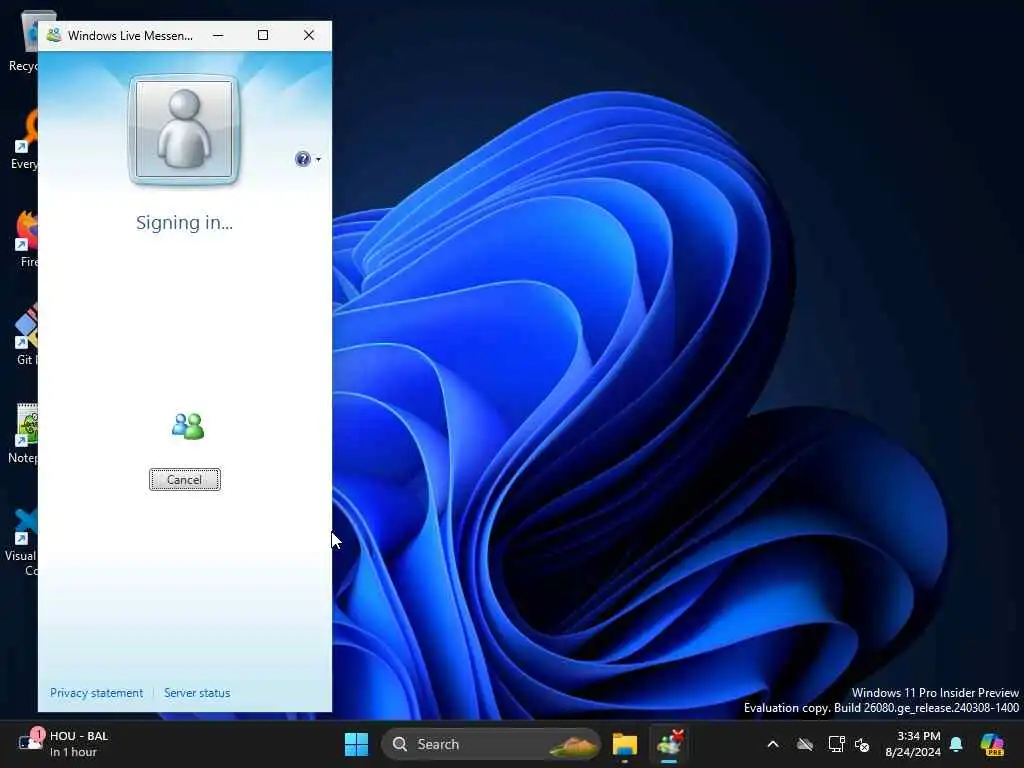
Task: Close the Windows Live Messenger window
Action: point(309,35)
